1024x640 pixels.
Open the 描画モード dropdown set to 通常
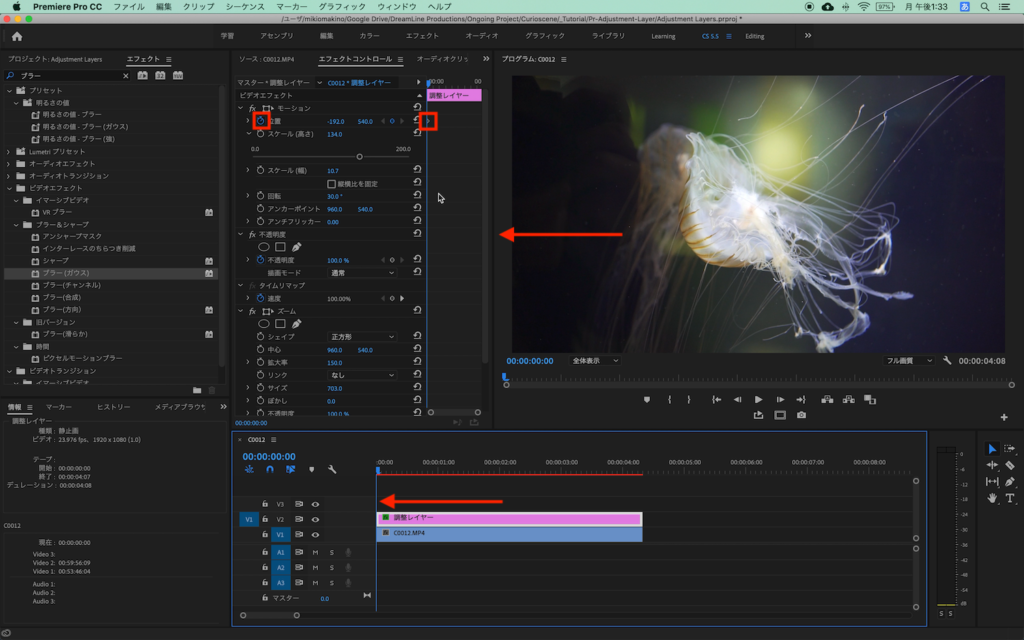363,272
